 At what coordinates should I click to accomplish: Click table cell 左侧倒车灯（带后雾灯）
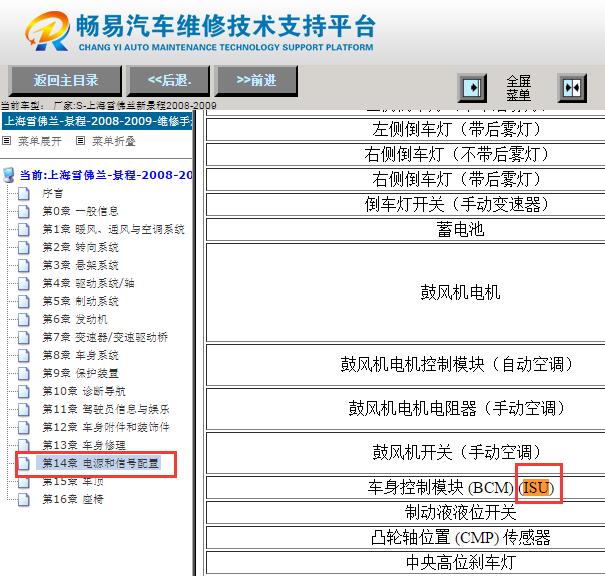click(x=406, y=130)
